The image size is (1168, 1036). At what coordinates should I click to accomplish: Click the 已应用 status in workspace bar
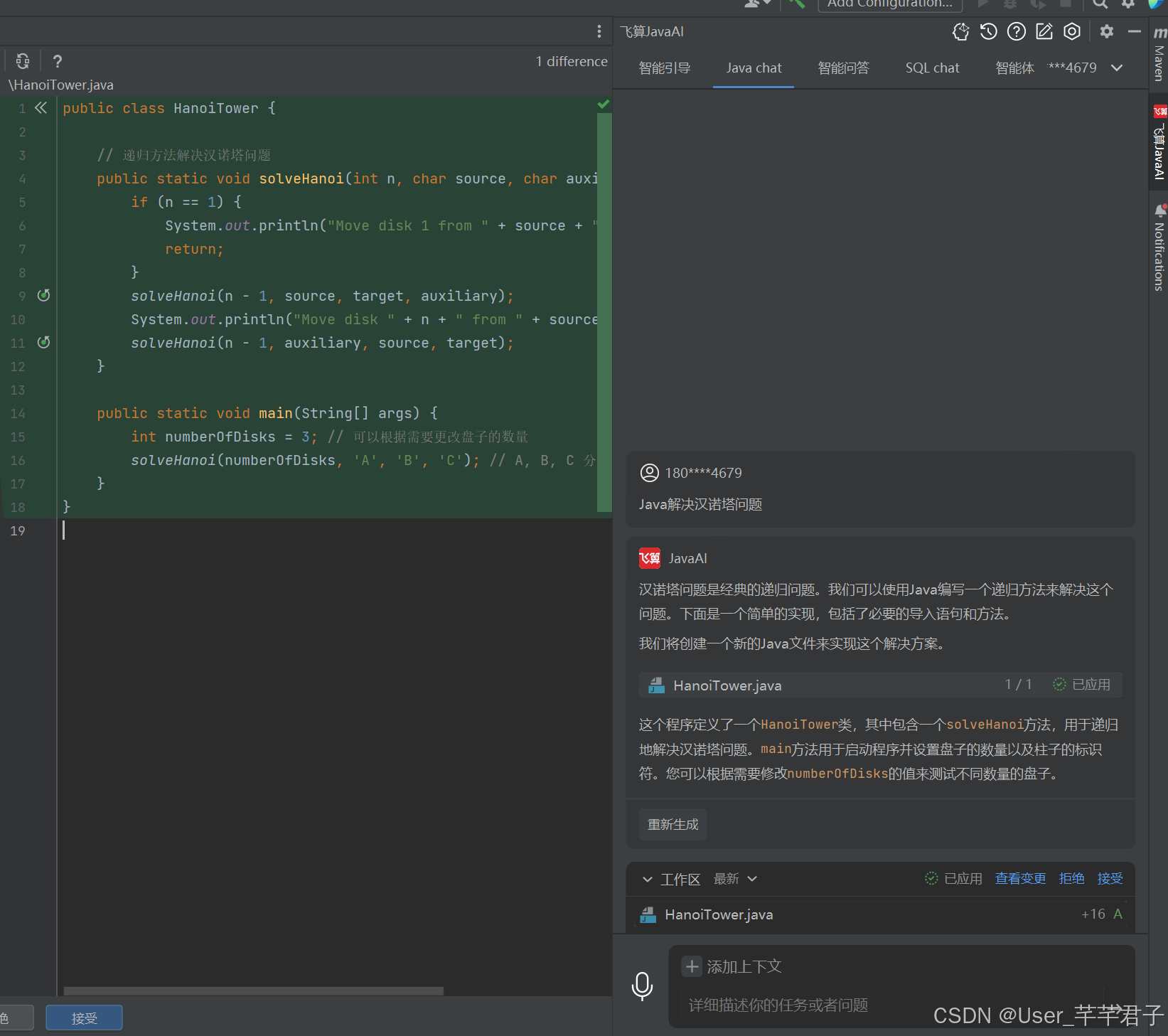coord(953,879)
